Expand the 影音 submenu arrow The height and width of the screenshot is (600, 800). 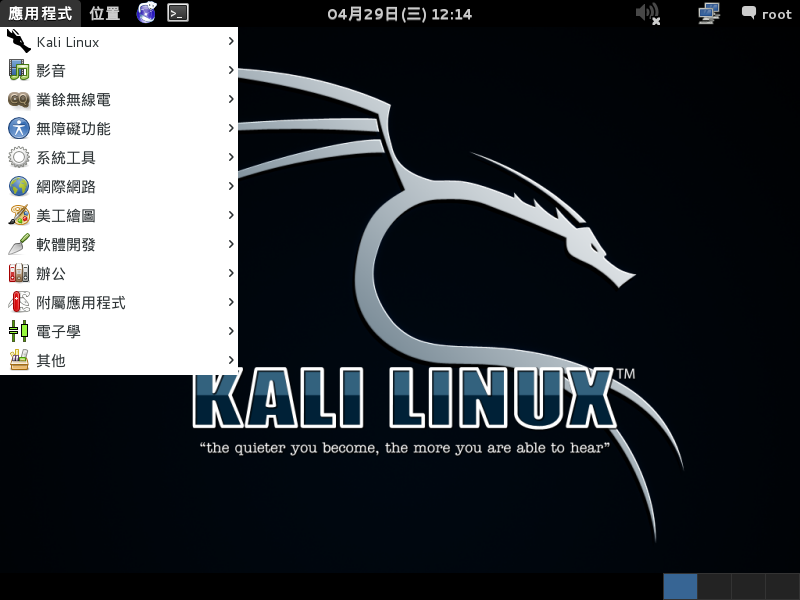click(x=231, y=71)
